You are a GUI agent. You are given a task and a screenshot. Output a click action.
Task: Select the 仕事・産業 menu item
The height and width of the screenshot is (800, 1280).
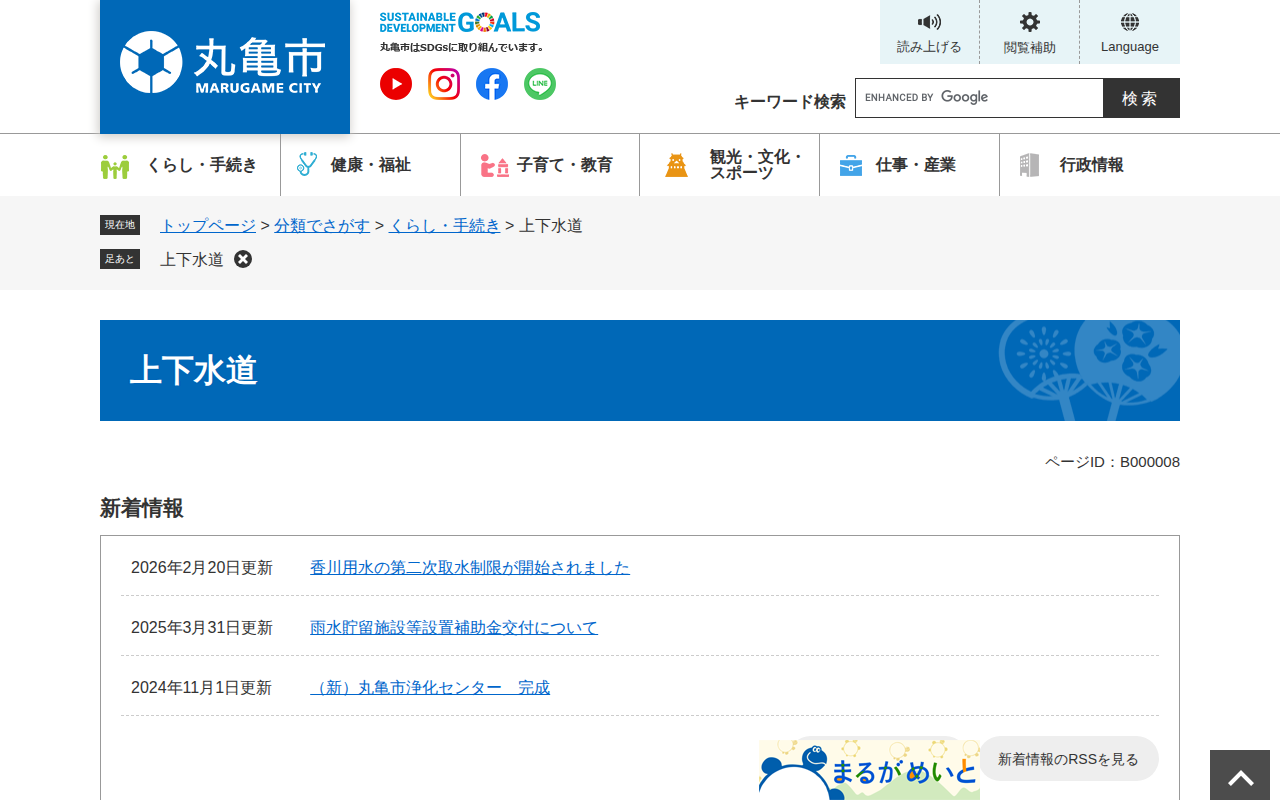pos(910,165)
